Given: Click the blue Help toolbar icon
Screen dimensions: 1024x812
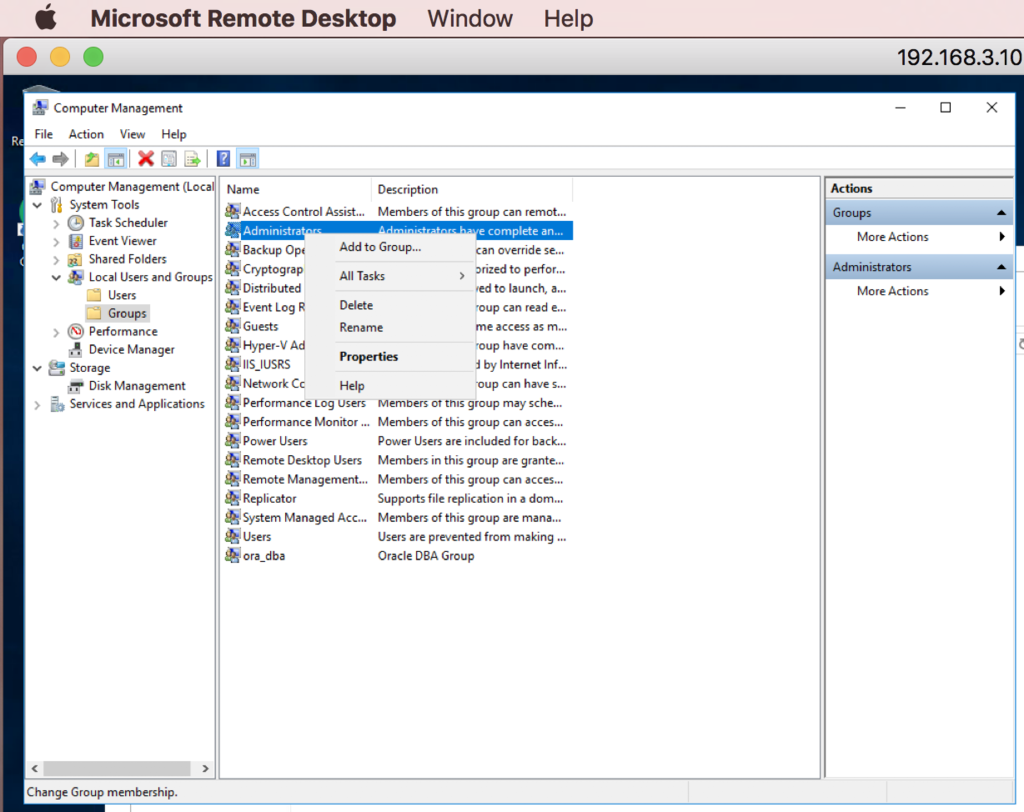Looking at the screenshot, I should tap(223, 159).
